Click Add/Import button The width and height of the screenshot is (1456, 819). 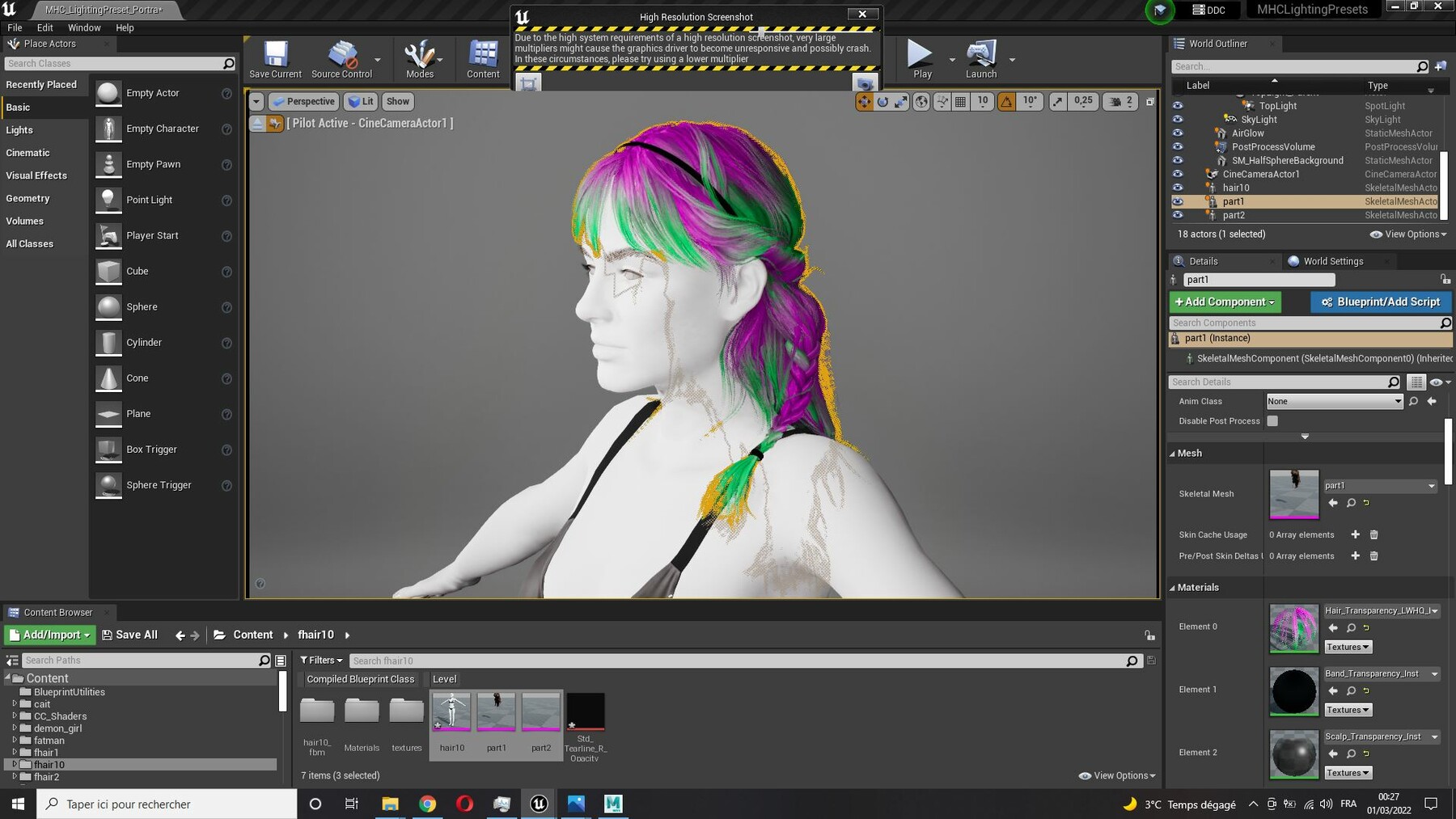[50, 635]
